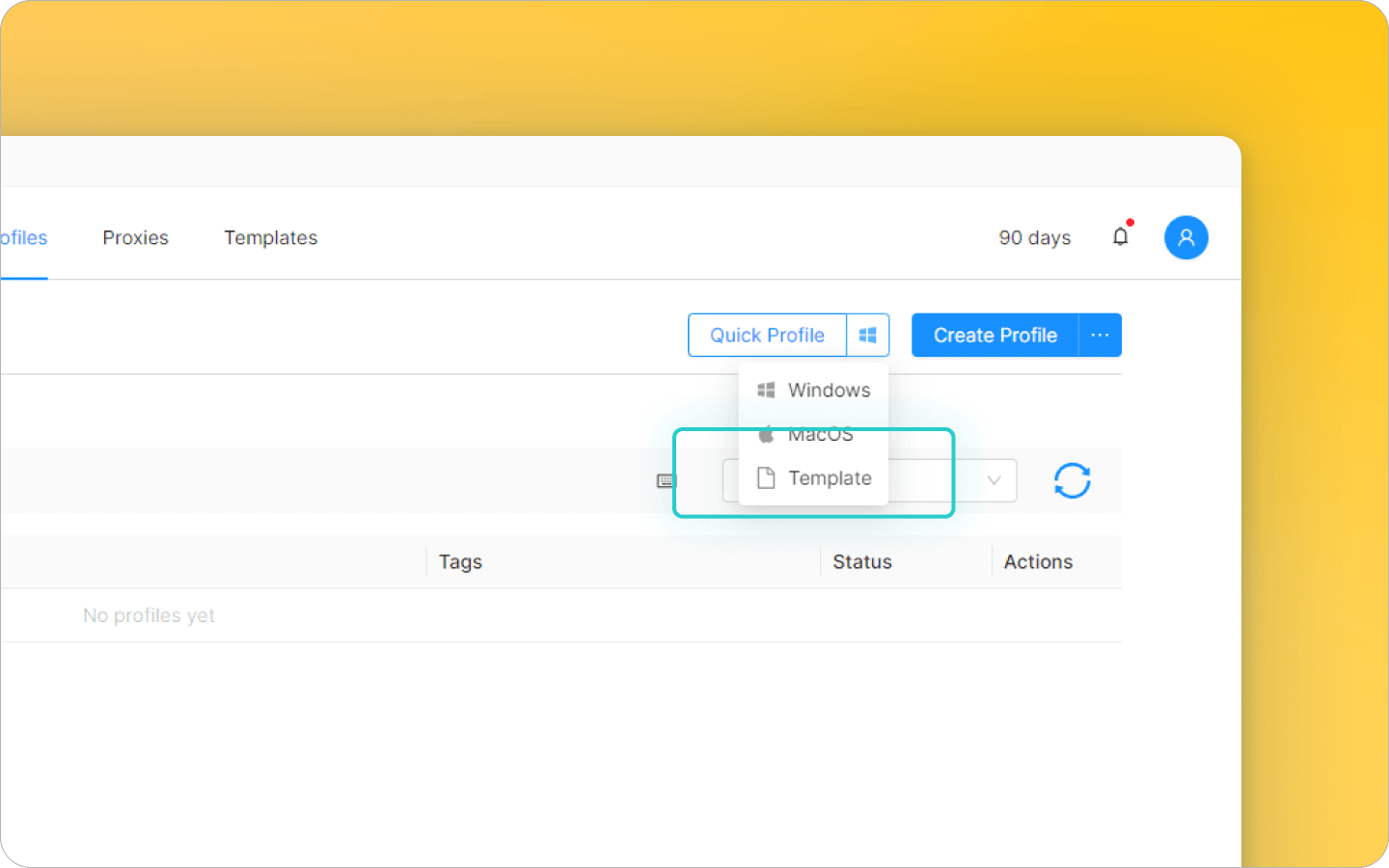Click the Quick Profile button
1389x868 pixels.
point(767,335)
